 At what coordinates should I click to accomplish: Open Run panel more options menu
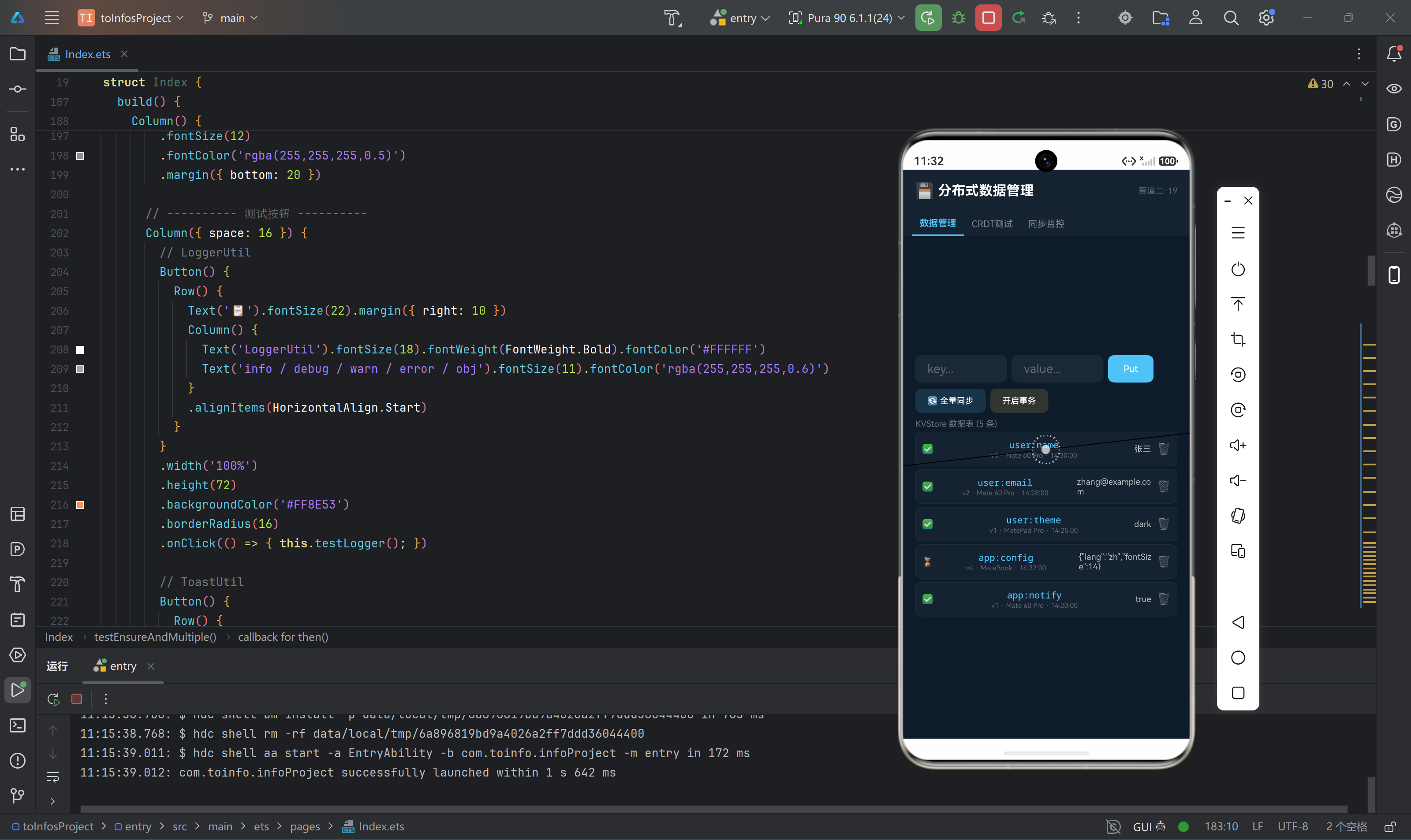105,699
